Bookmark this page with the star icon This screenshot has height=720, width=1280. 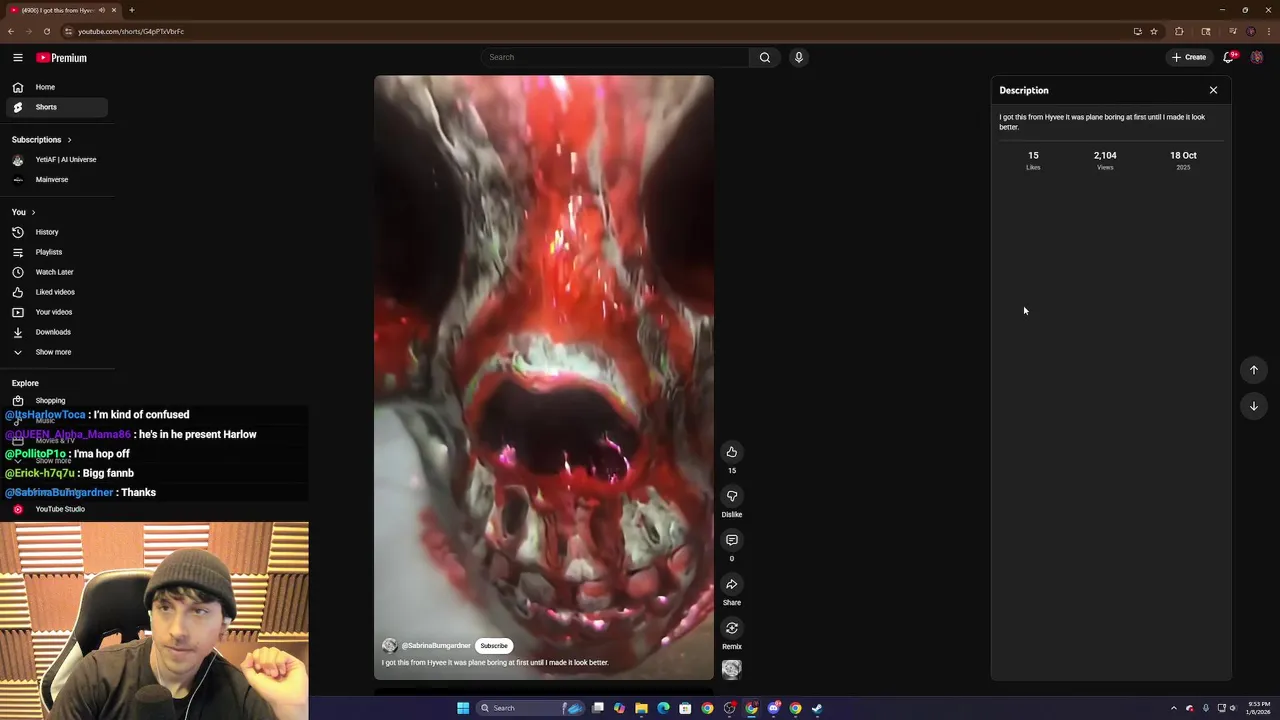[1154, 31]
